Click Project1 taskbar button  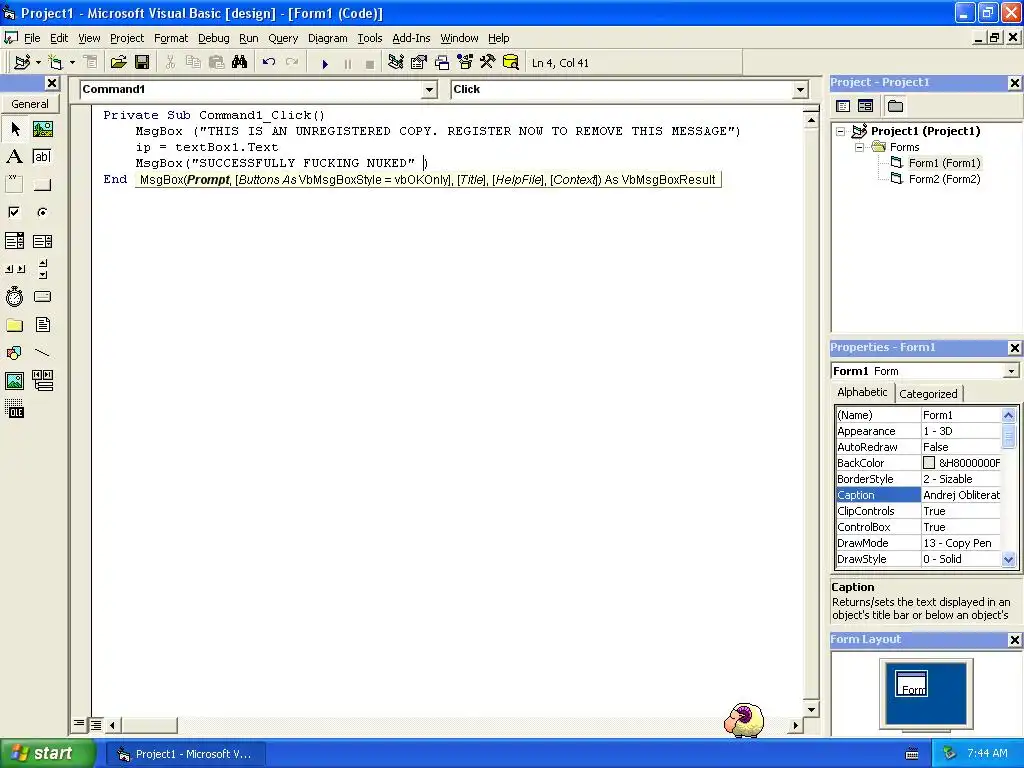[x=184, y=754]
